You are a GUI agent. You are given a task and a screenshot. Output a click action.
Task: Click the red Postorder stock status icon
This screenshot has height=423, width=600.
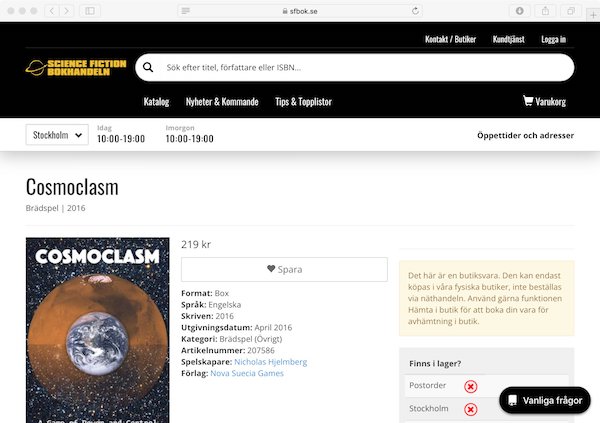[471, 386]
